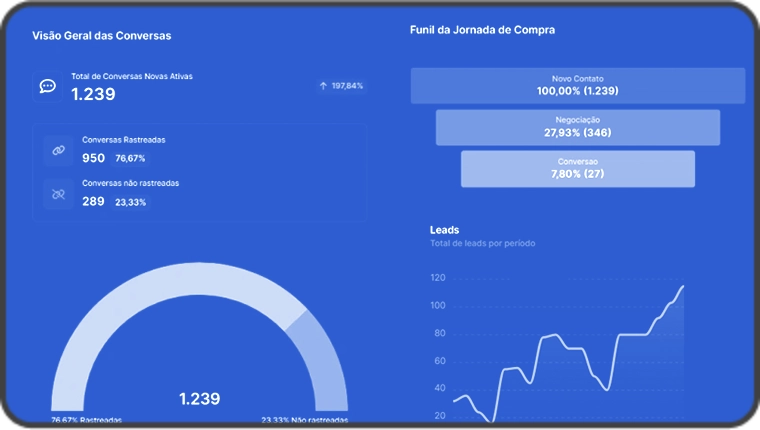Screen dimensions: 760x430
Task: Click the broken link icon for untracked conversations
Action: 58,194
